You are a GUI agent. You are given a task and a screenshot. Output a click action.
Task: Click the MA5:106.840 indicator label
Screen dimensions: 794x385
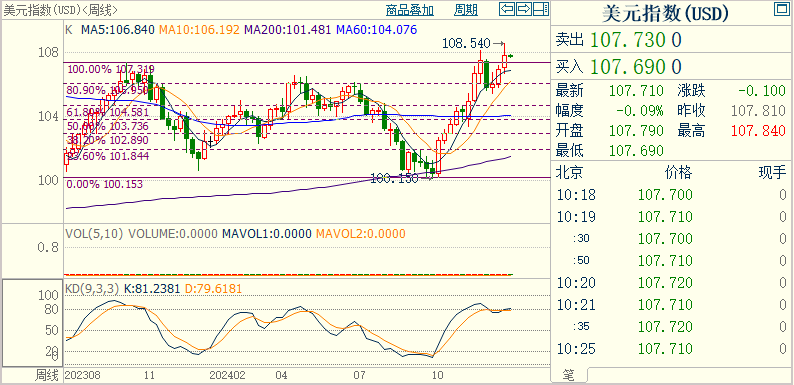click(117, 30)
